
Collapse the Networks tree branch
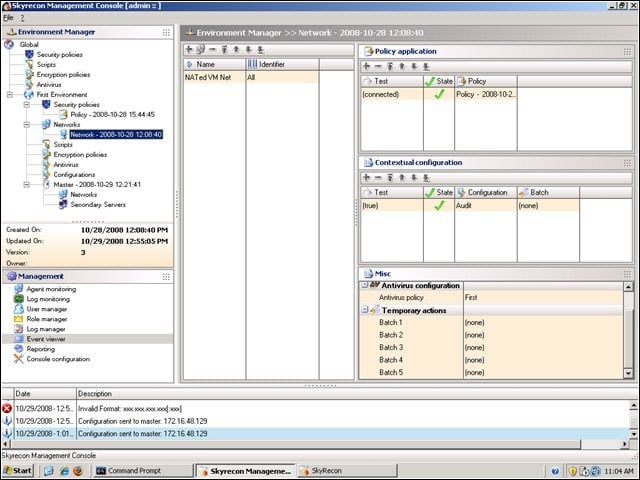[27, 124]
